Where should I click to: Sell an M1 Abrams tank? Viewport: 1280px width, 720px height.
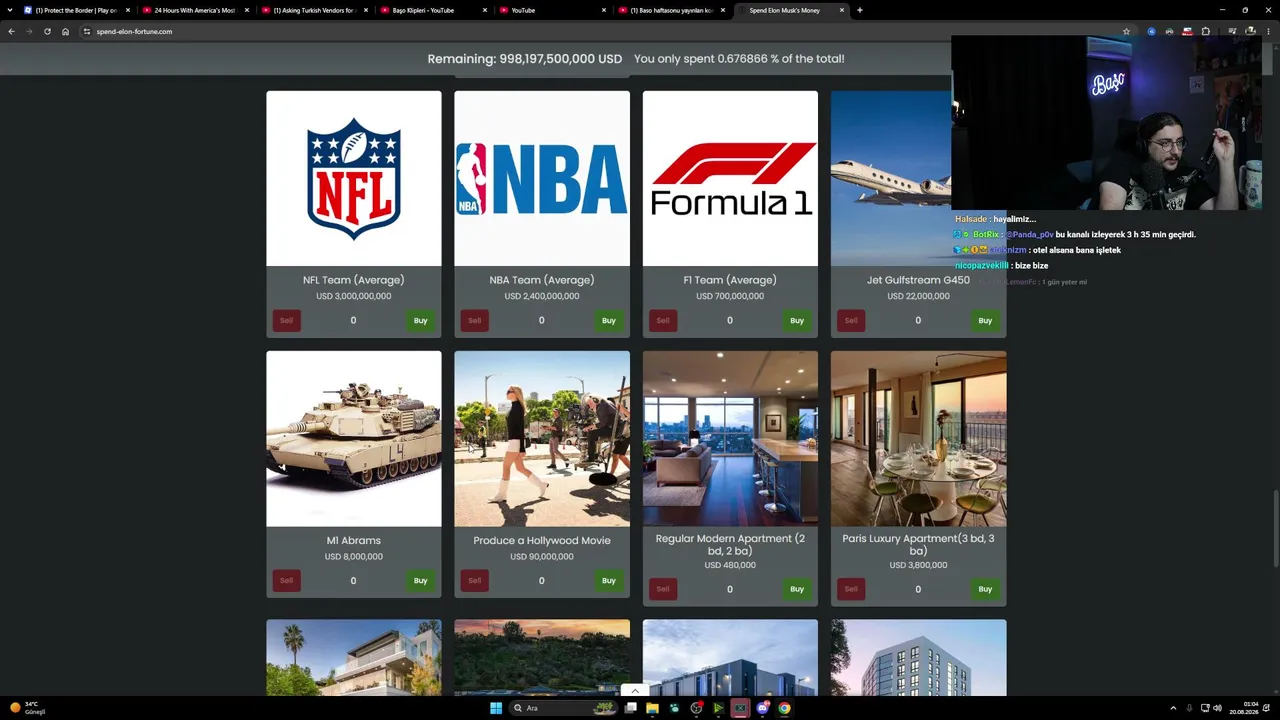coord(287,581)
